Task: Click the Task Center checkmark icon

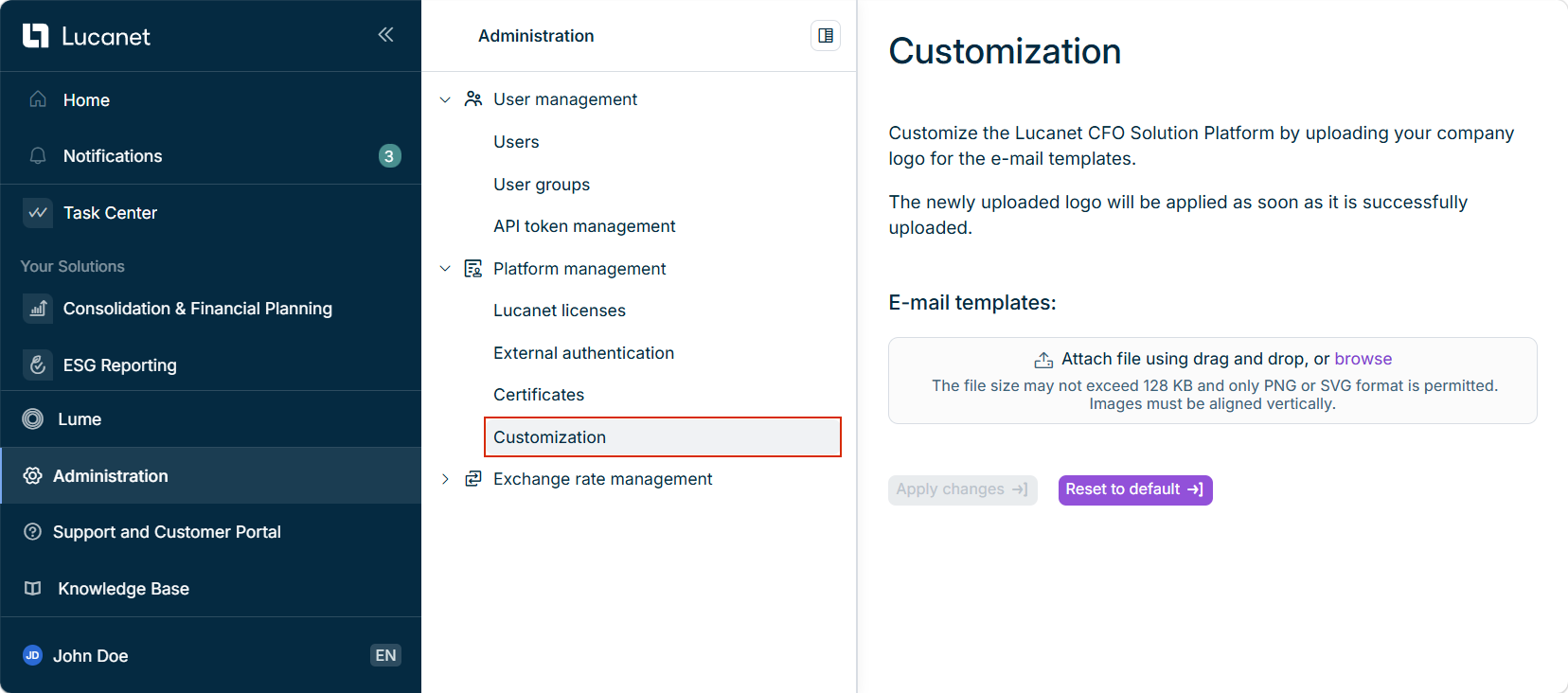Action: point(38,213)
